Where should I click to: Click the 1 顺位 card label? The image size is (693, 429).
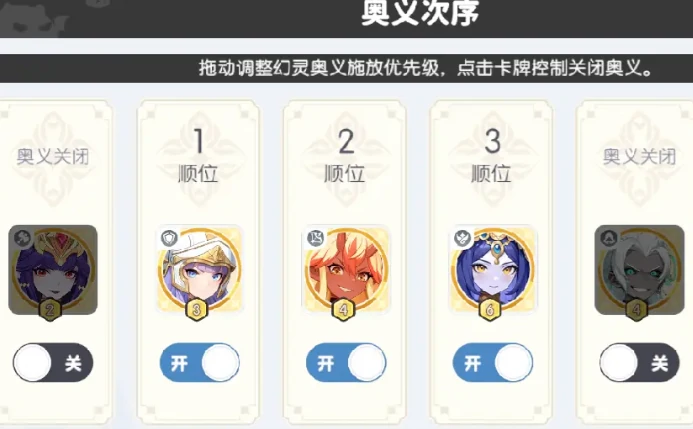click(198, 156)
